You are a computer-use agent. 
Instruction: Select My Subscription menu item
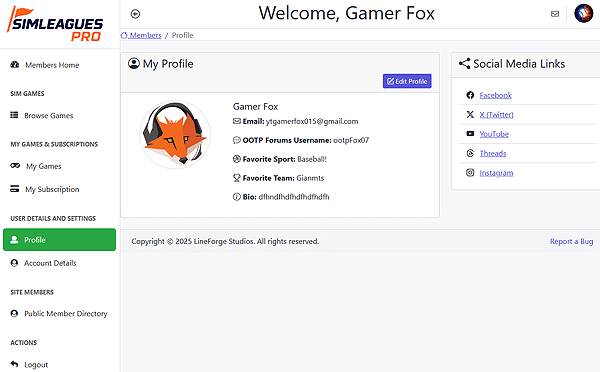(59, 189)
